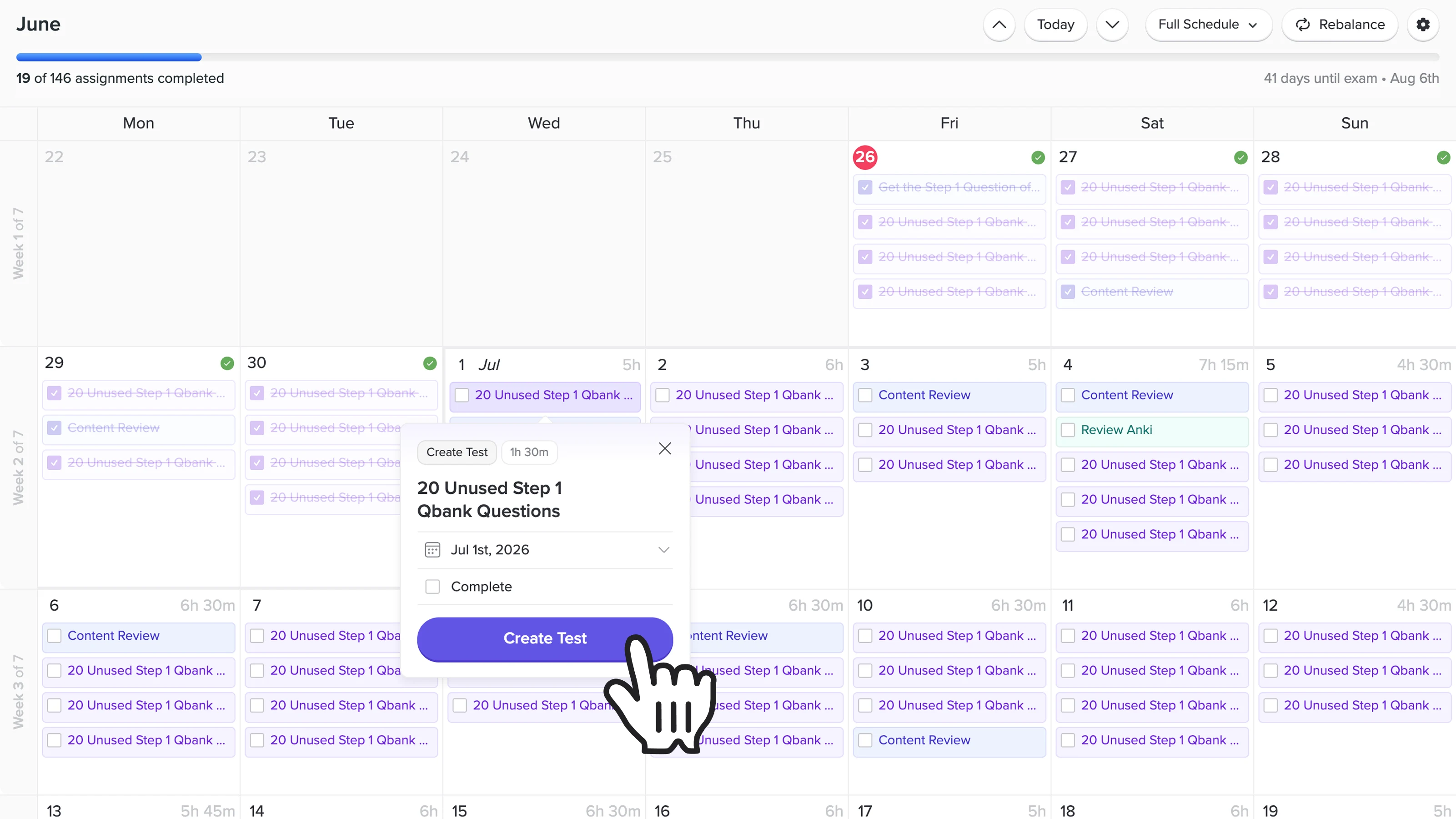Click popup title 20 Unused Step 1 Qbank Questions
Image resolution: width=1456 pixels, height=819 pixels.
point(489,499)
